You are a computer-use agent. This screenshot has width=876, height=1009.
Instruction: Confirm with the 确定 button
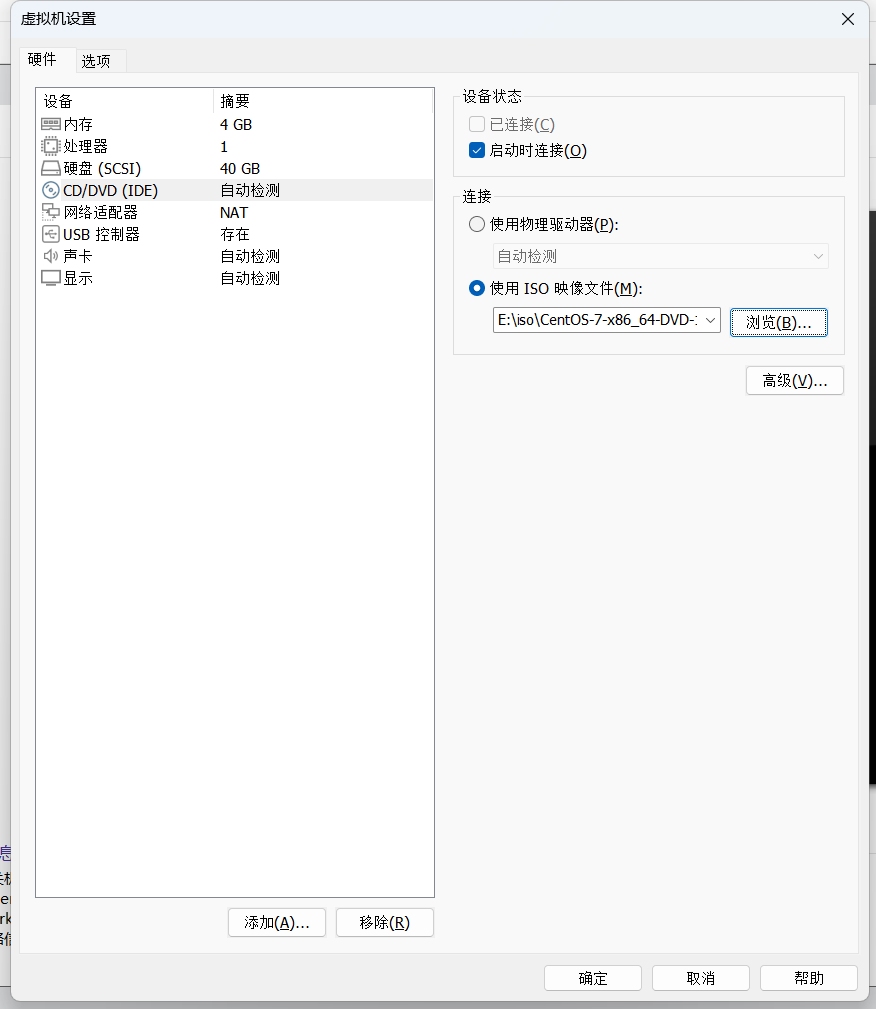(x=593, y=978)
